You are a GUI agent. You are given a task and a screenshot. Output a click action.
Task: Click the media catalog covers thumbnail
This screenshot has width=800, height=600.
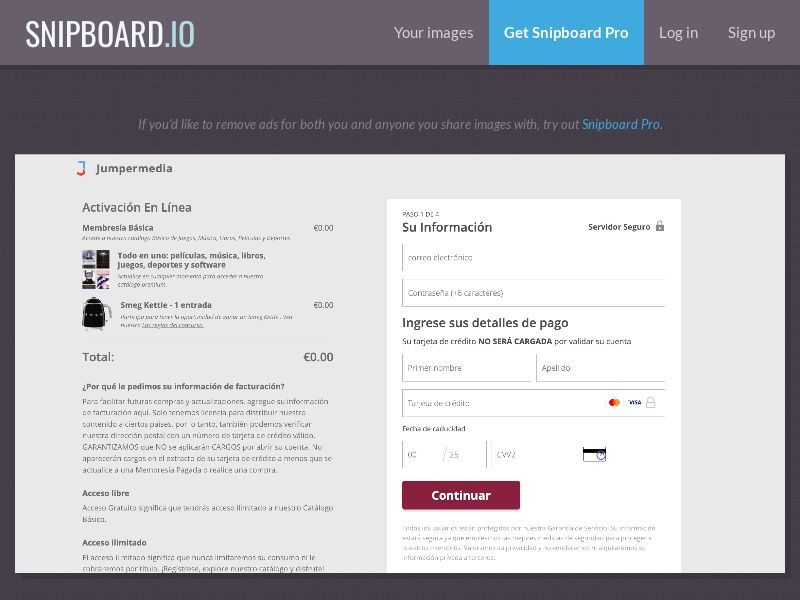(95, 270)
